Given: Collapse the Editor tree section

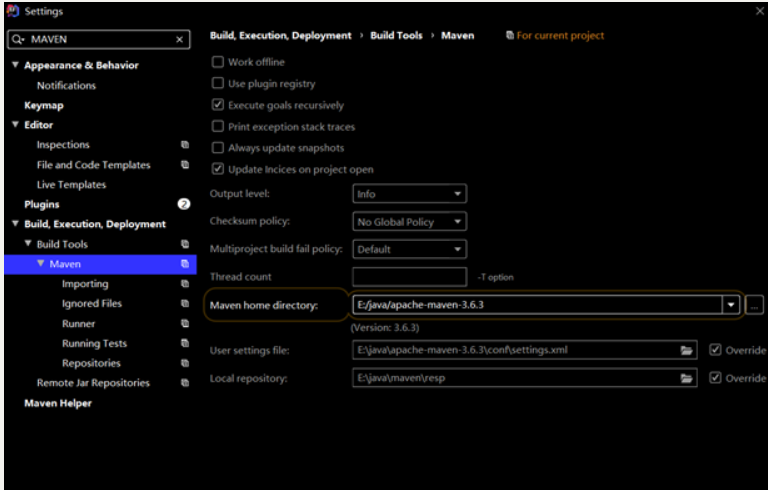Looking at the screenshot, I should click(x=15, y=124).
